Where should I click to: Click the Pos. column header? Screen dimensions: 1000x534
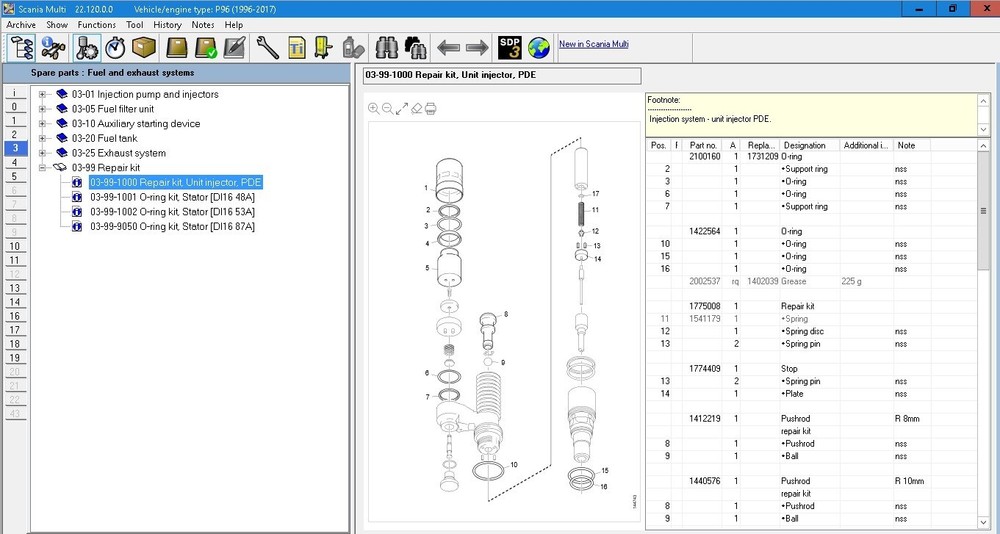pyautogui.click(x=659, y=145)
